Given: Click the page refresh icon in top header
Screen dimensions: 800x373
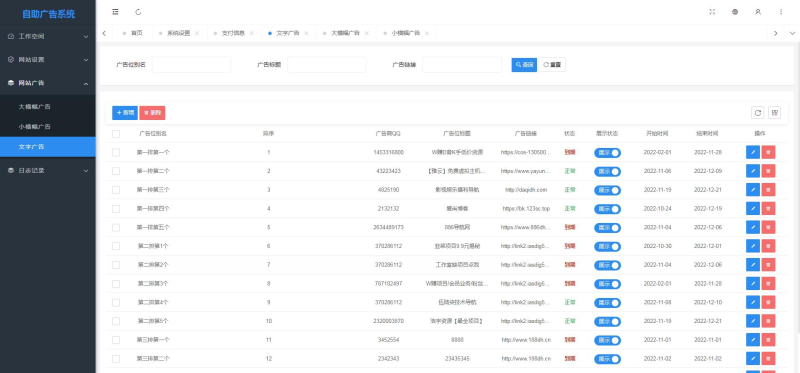Looking at the screenshot, I should point(138,12).
